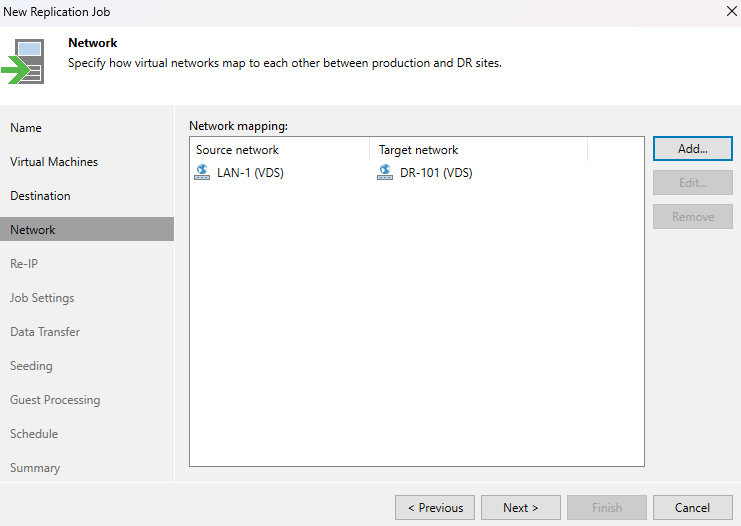The width and height of the screenshot is (741, 526).
Task: Open the Virtual Machines step
Action: (x=54, y=162)
